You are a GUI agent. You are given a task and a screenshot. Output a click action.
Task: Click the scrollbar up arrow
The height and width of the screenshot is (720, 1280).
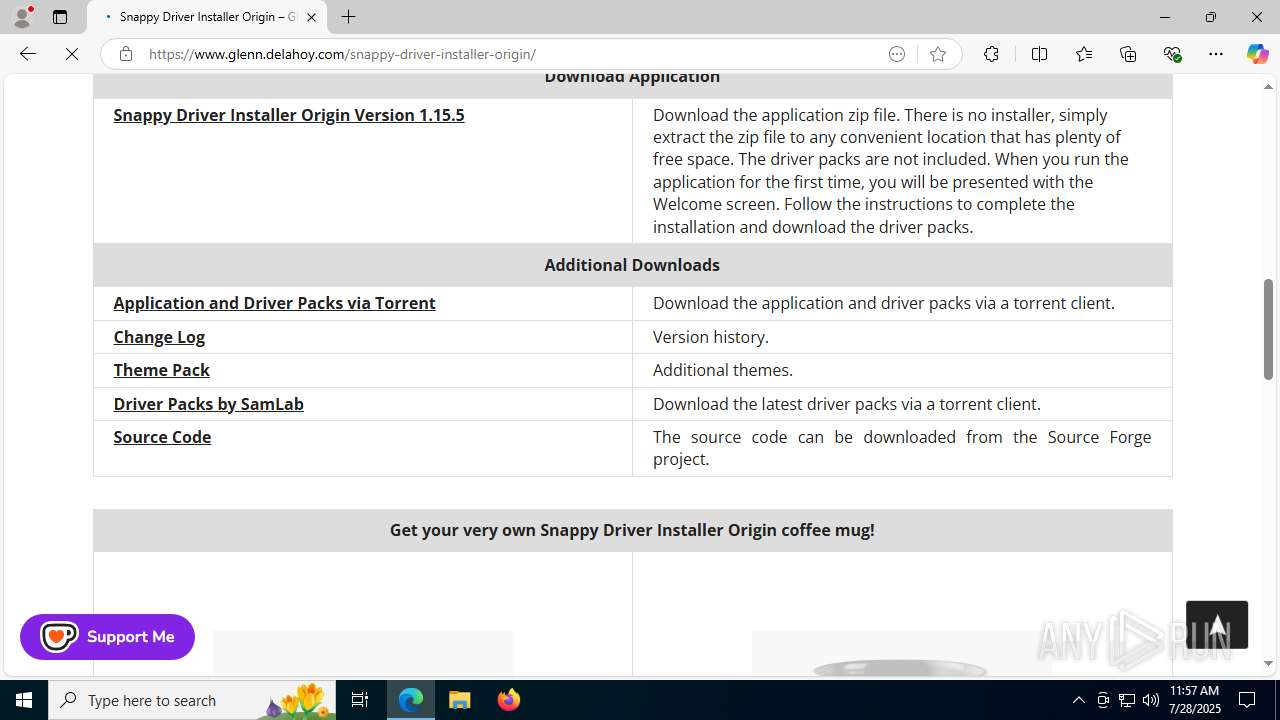coord(1268,87)
